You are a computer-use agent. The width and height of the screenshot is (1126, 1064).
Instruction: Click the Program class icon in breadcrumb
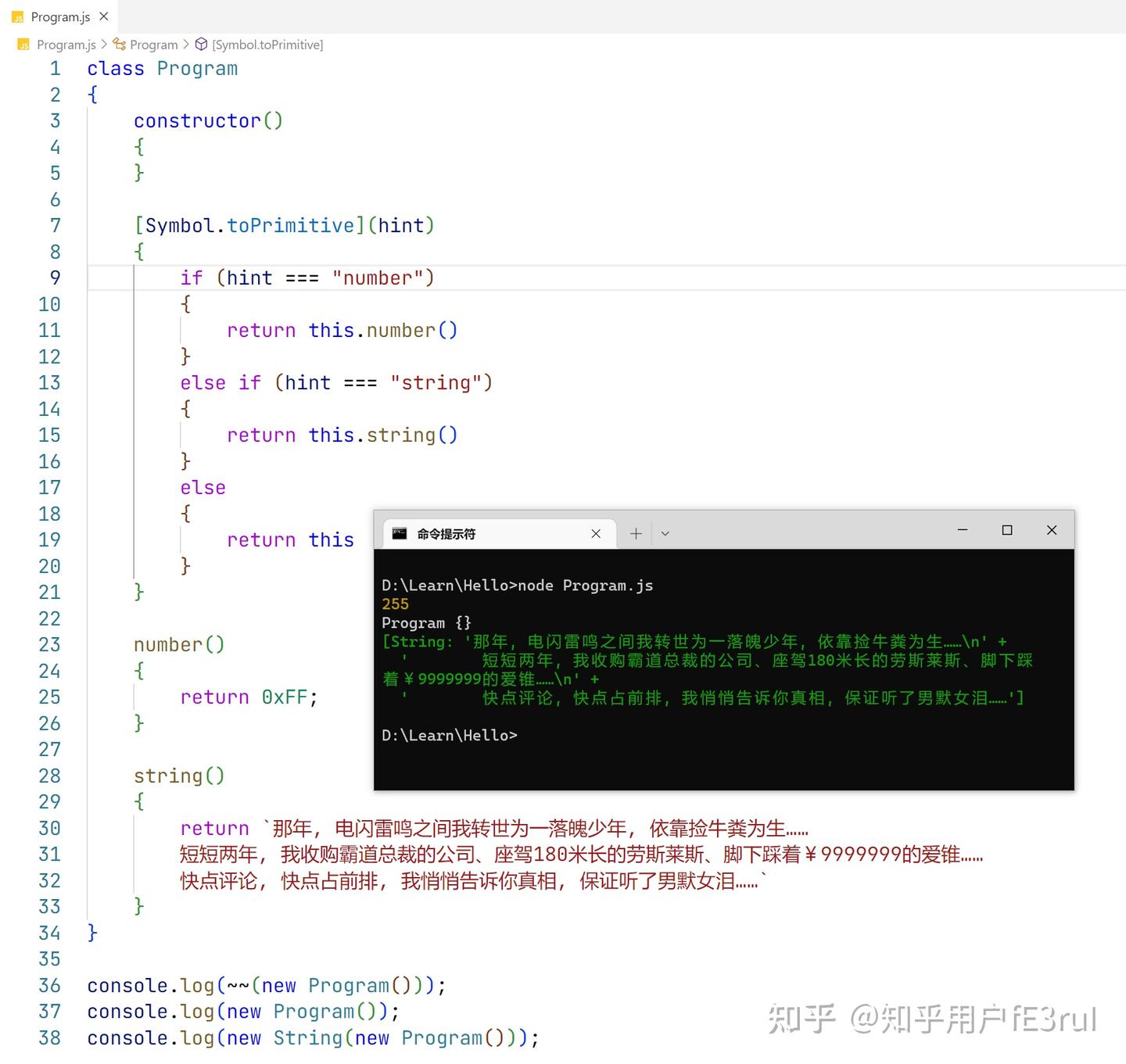tap(120, 45)
